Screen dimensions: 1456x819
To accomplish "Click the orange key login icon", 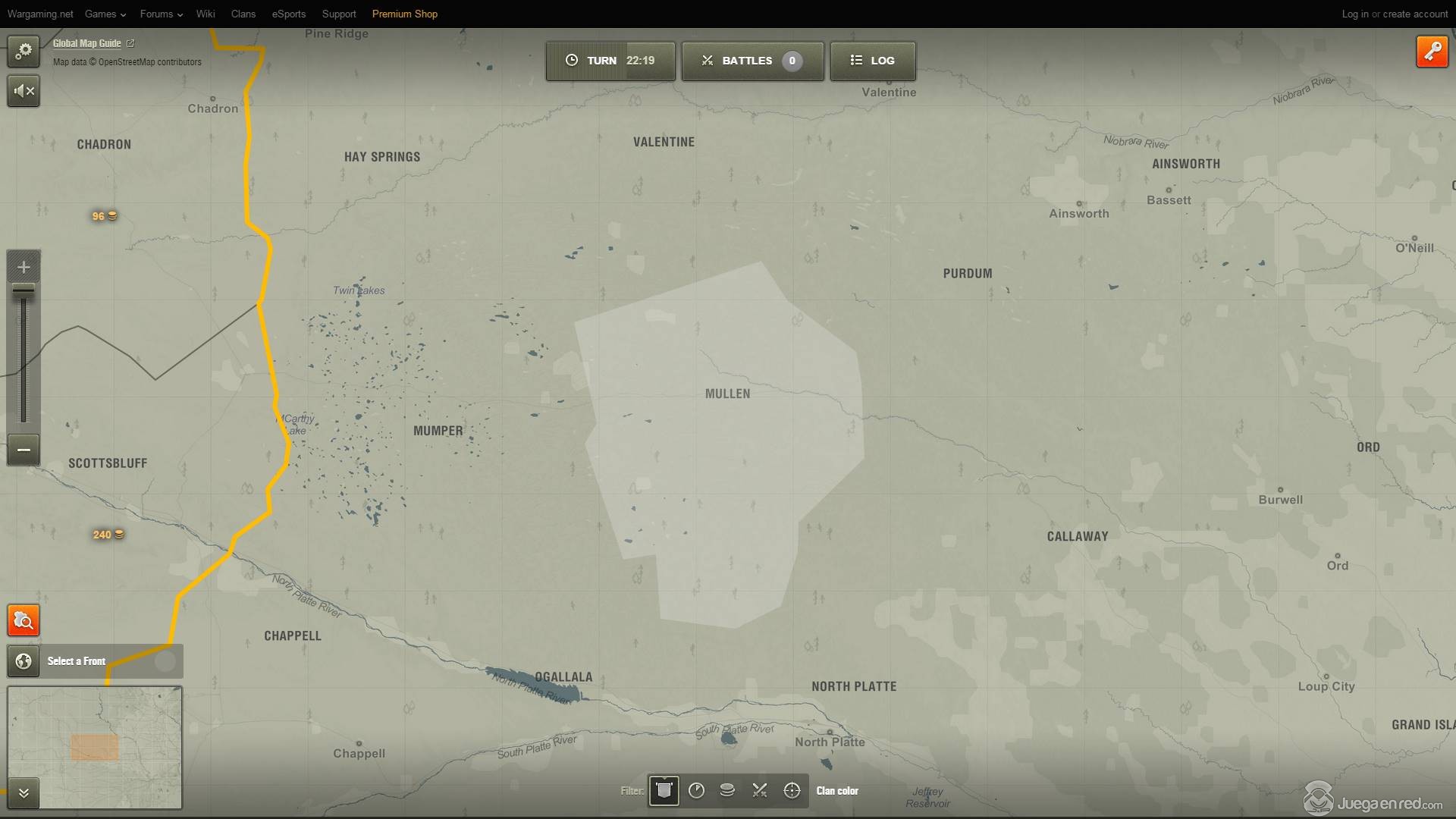I will 1432,52.
